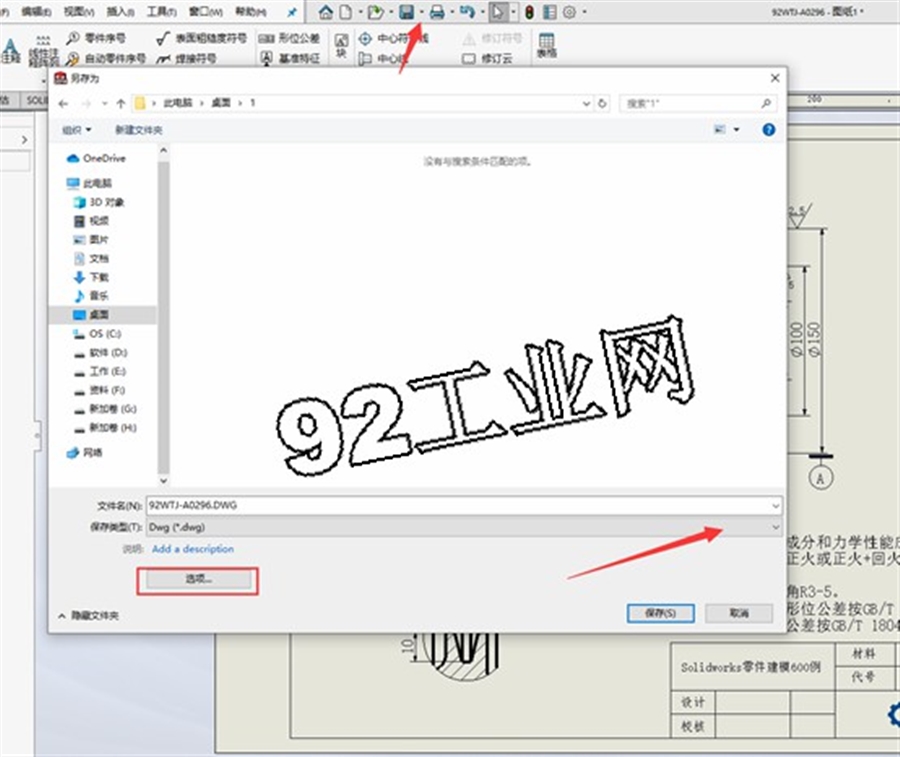Select the 基准特征 datum feature tool
The image size is (900, 757).
pyautogui.click(x=290, y=59)
